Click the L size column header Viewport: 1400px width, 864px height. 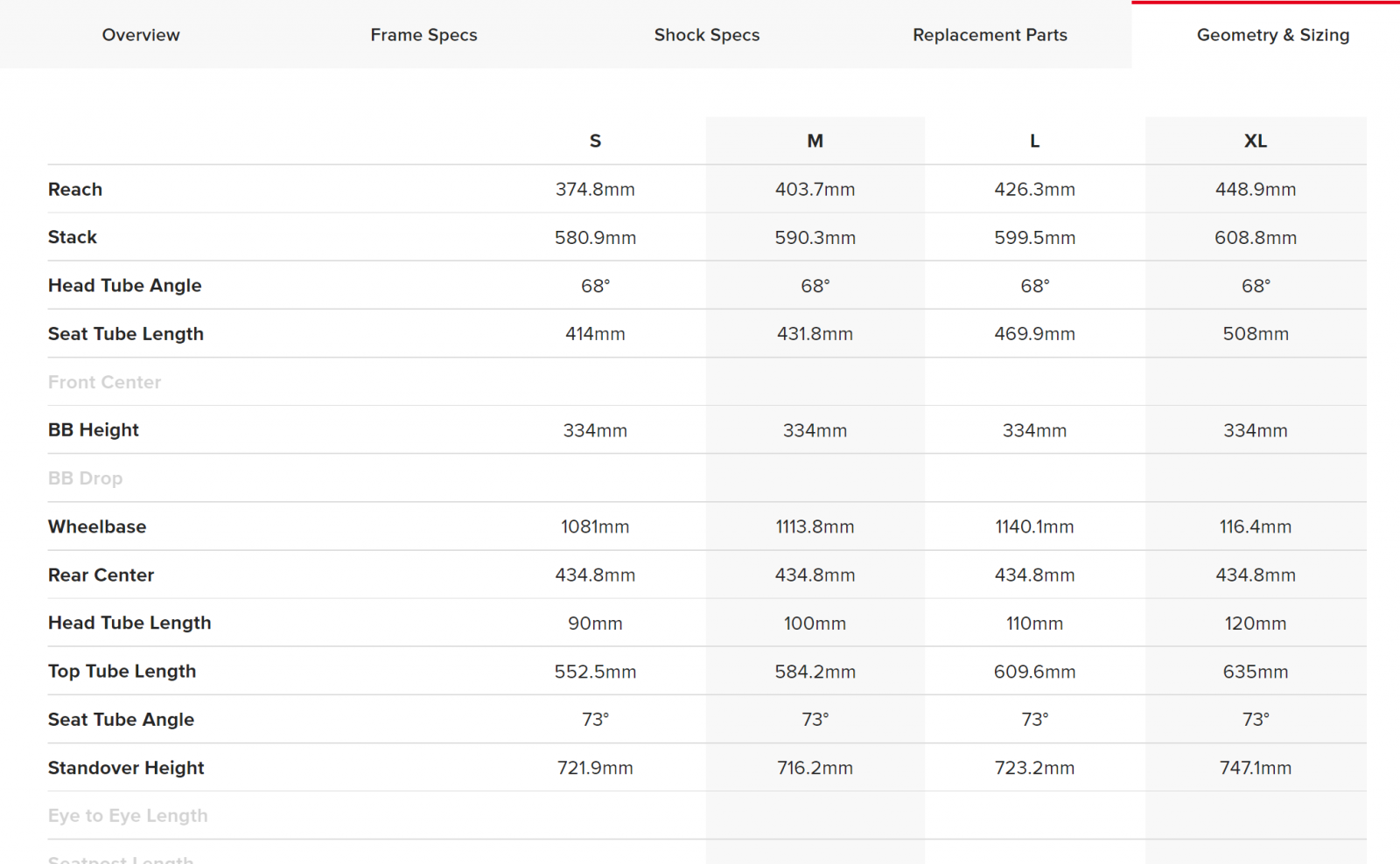coord(1034,141)
